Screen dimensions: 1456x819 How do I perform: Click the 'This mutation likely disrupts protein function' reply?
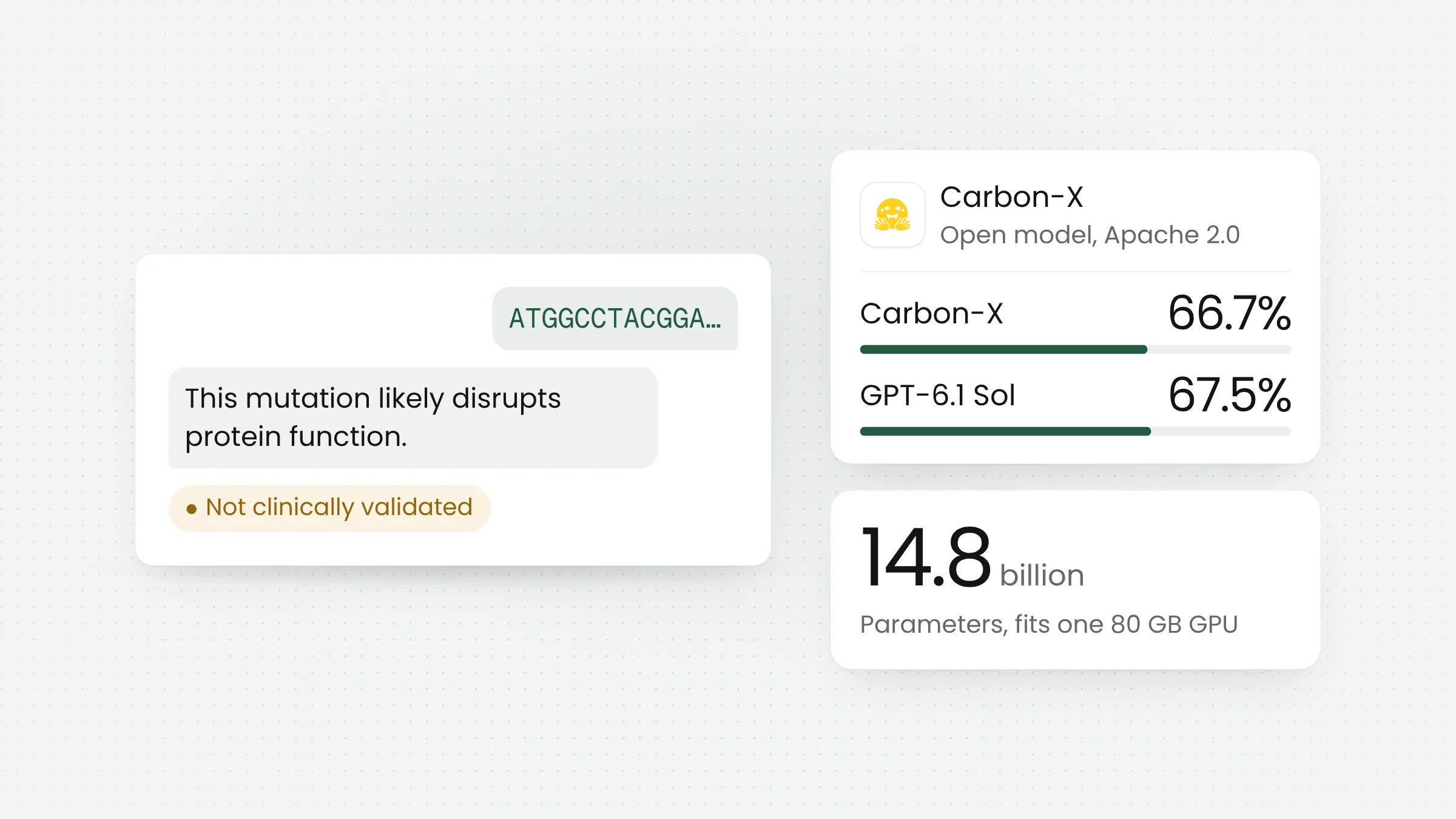click(x=413, y=417)
